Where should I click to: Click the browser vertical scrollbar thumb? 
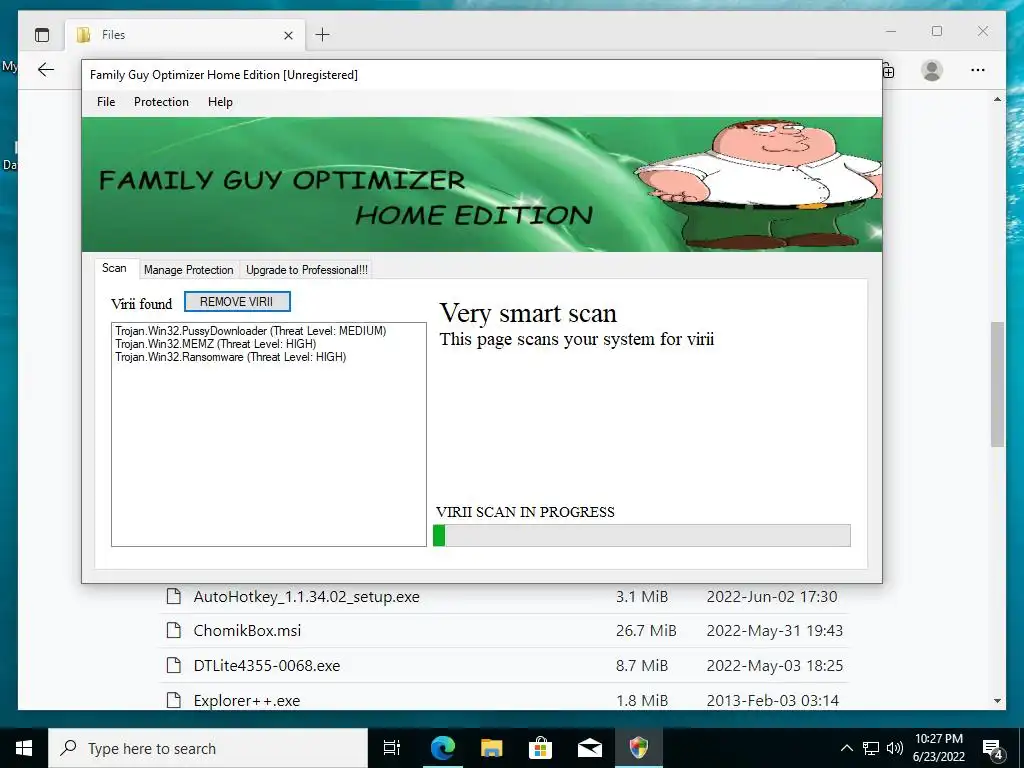click(997, 384)
